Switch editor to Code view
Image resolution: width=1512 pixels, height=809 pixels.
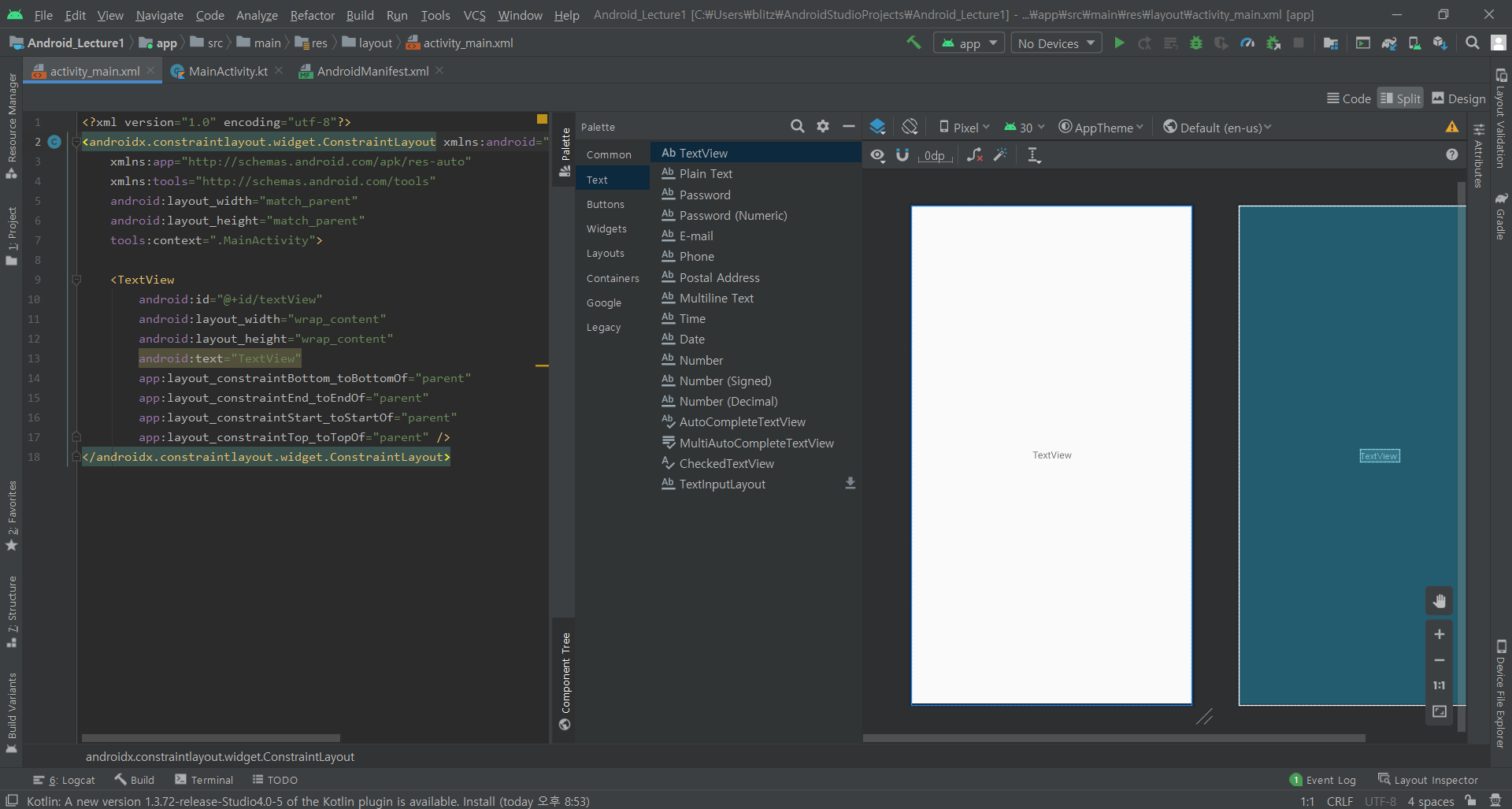1349,98
